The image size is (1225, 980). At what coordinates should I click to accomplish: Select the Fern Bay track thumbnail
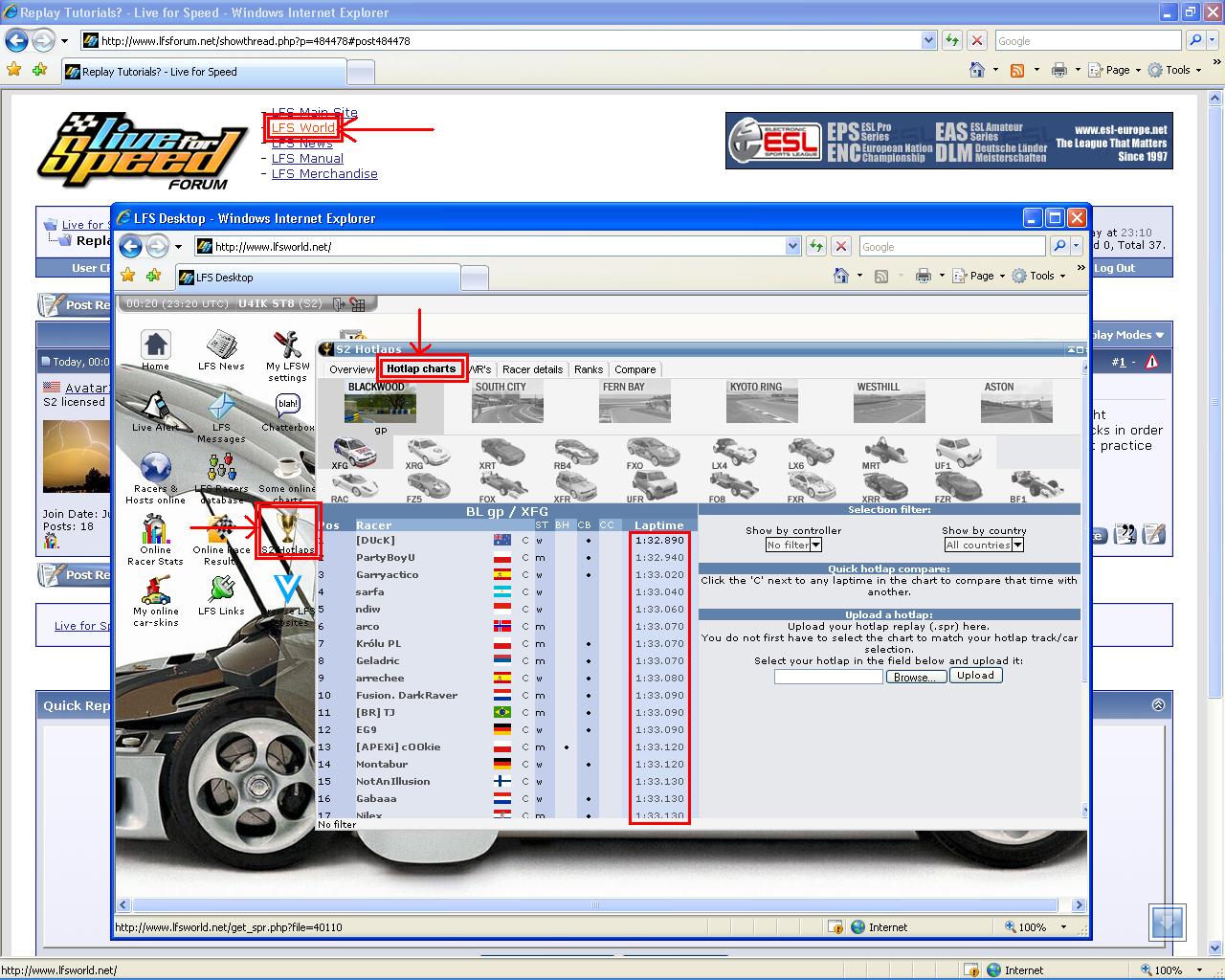click(635, 402)
